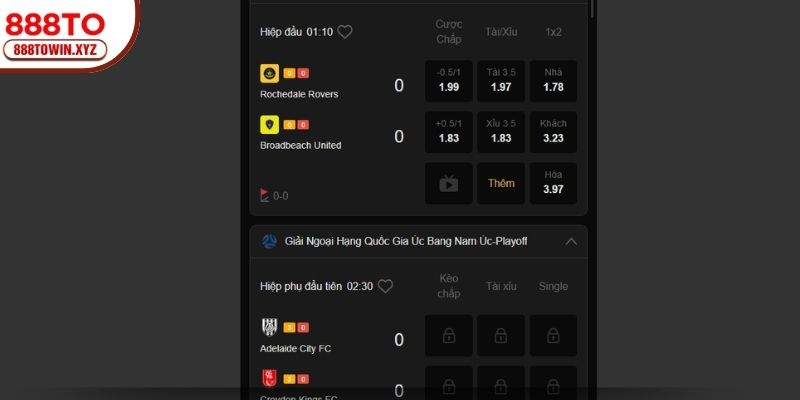Pick Hòa draw odds 3.97
800x400 pixels.
553,183
